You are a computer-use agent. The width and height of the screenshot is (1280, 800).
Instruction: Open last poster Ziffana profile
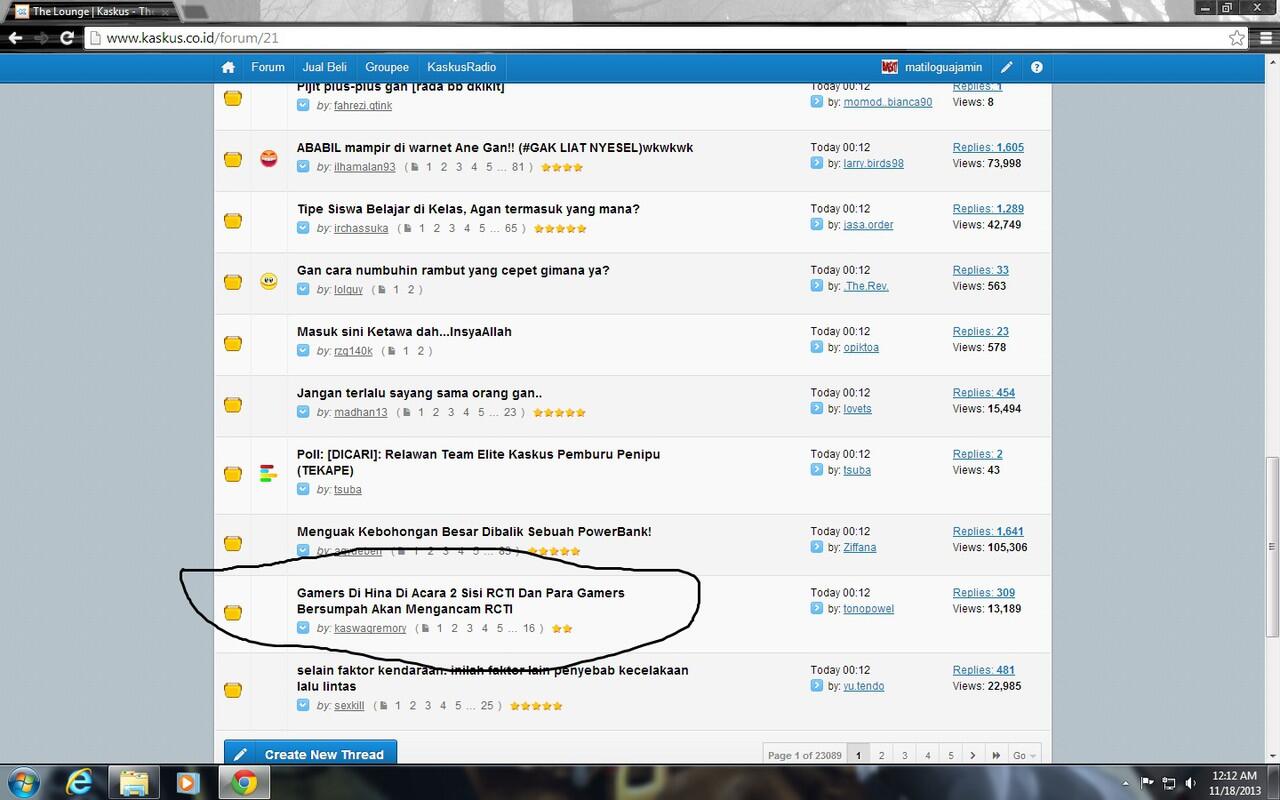860,547
